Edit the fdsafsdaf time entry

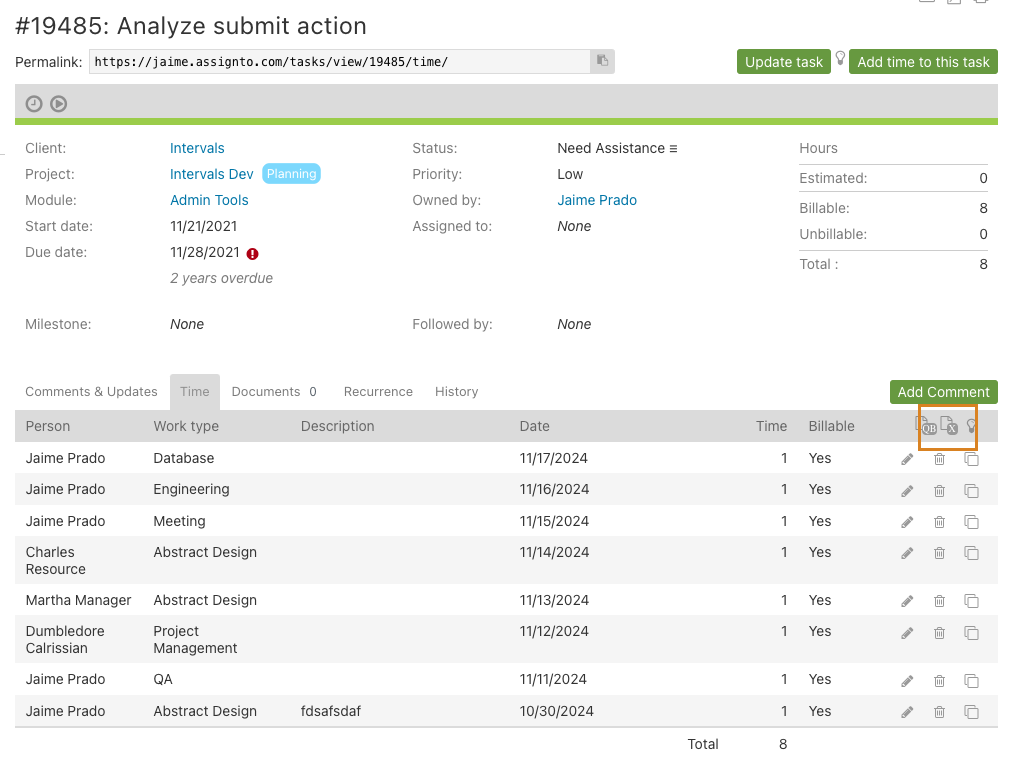907,712
